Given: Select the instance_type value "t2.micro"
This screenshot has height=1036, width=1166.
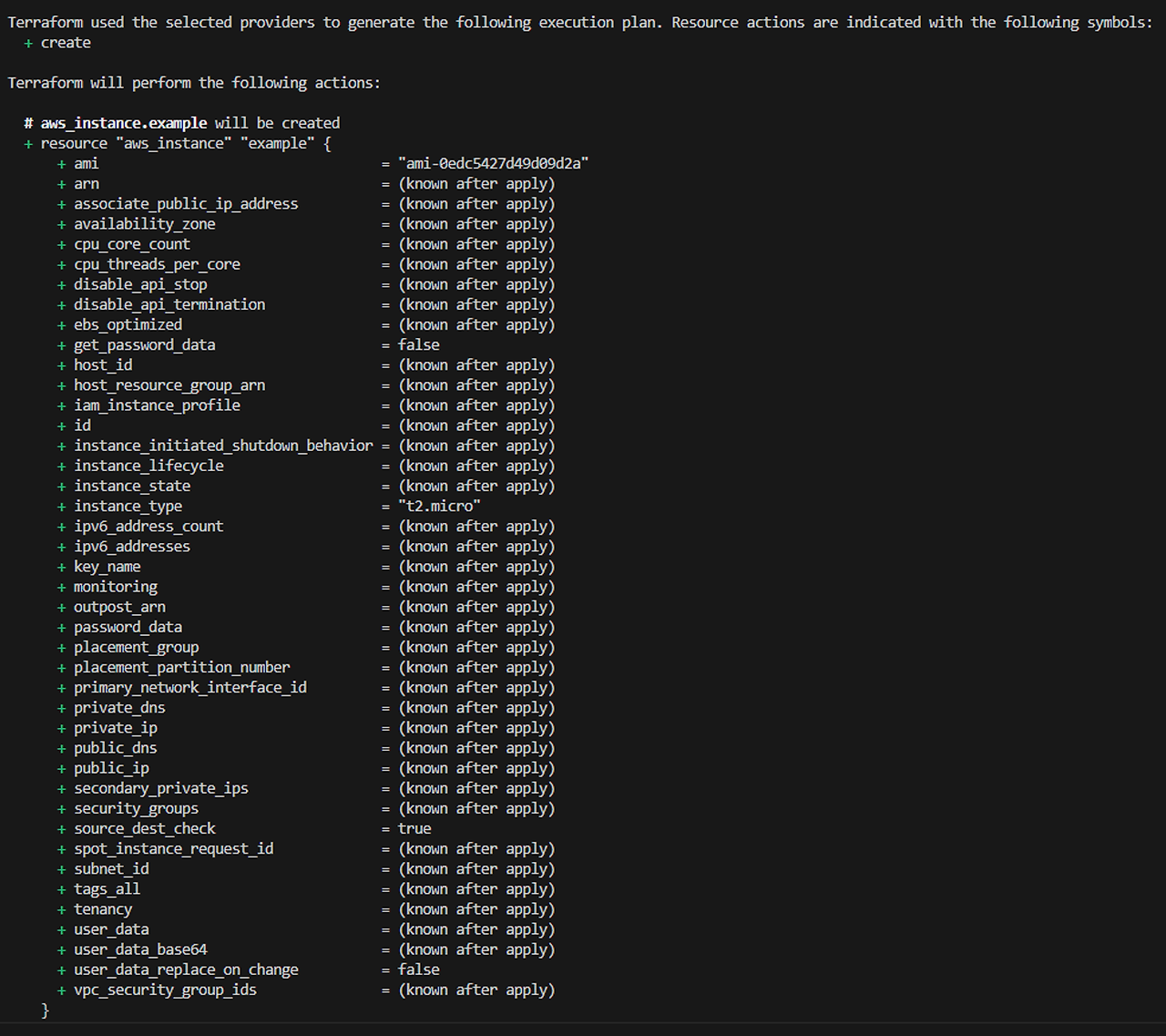Looking at the screenshot, I should coord(439,506).
